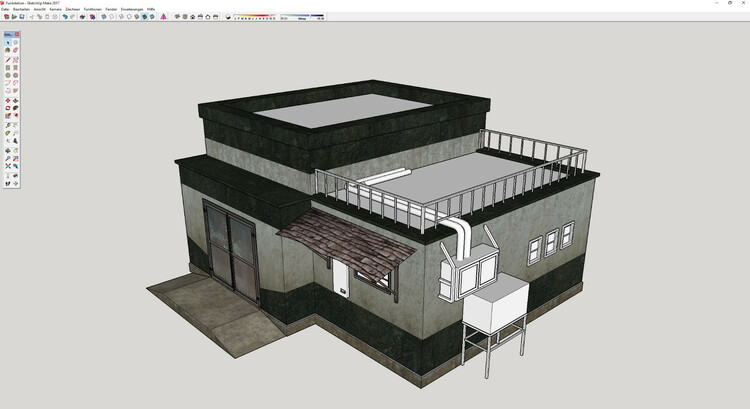Open the Datei menu
The height and width of the screenshot is (409, 750).
point(5,9)
